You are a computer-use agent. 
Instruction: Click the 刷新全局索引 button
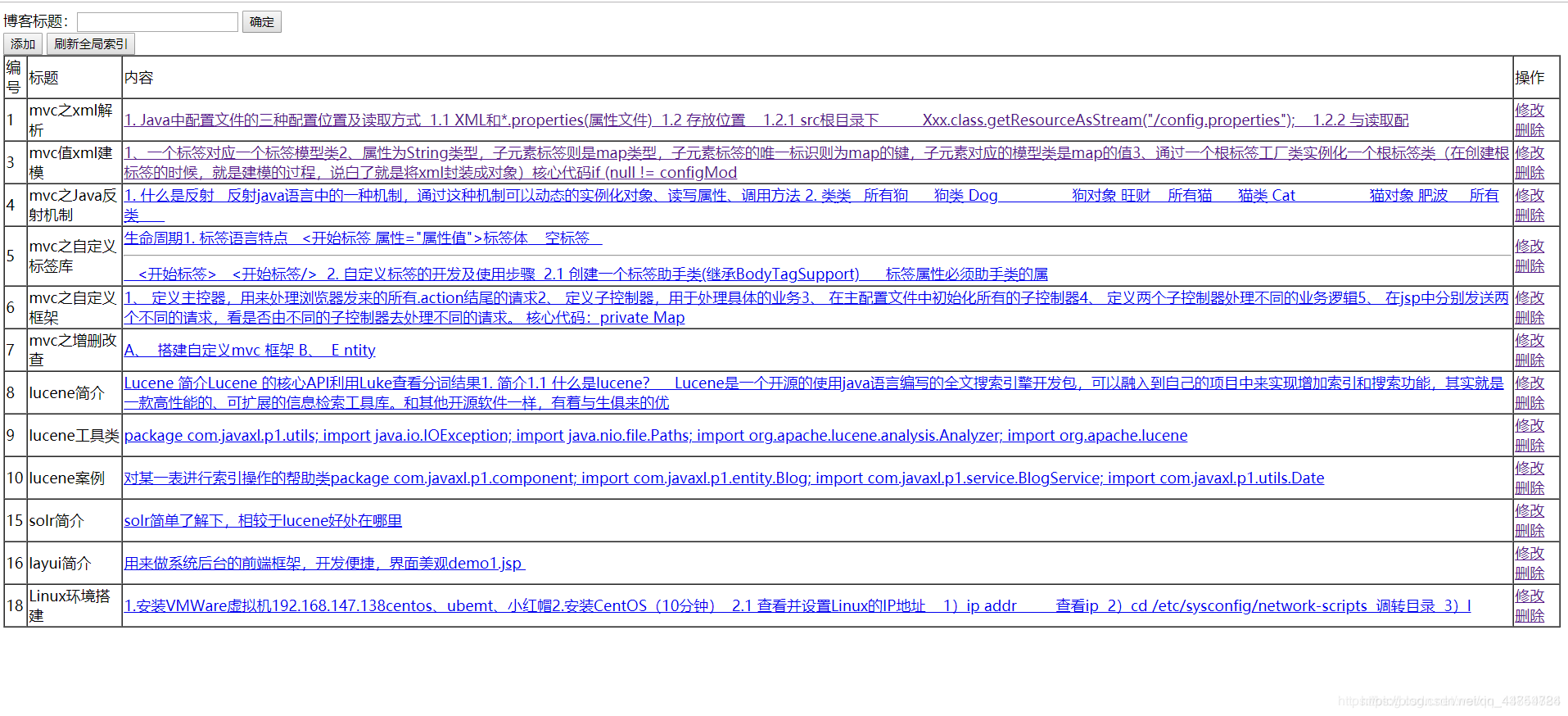point(91,44)
